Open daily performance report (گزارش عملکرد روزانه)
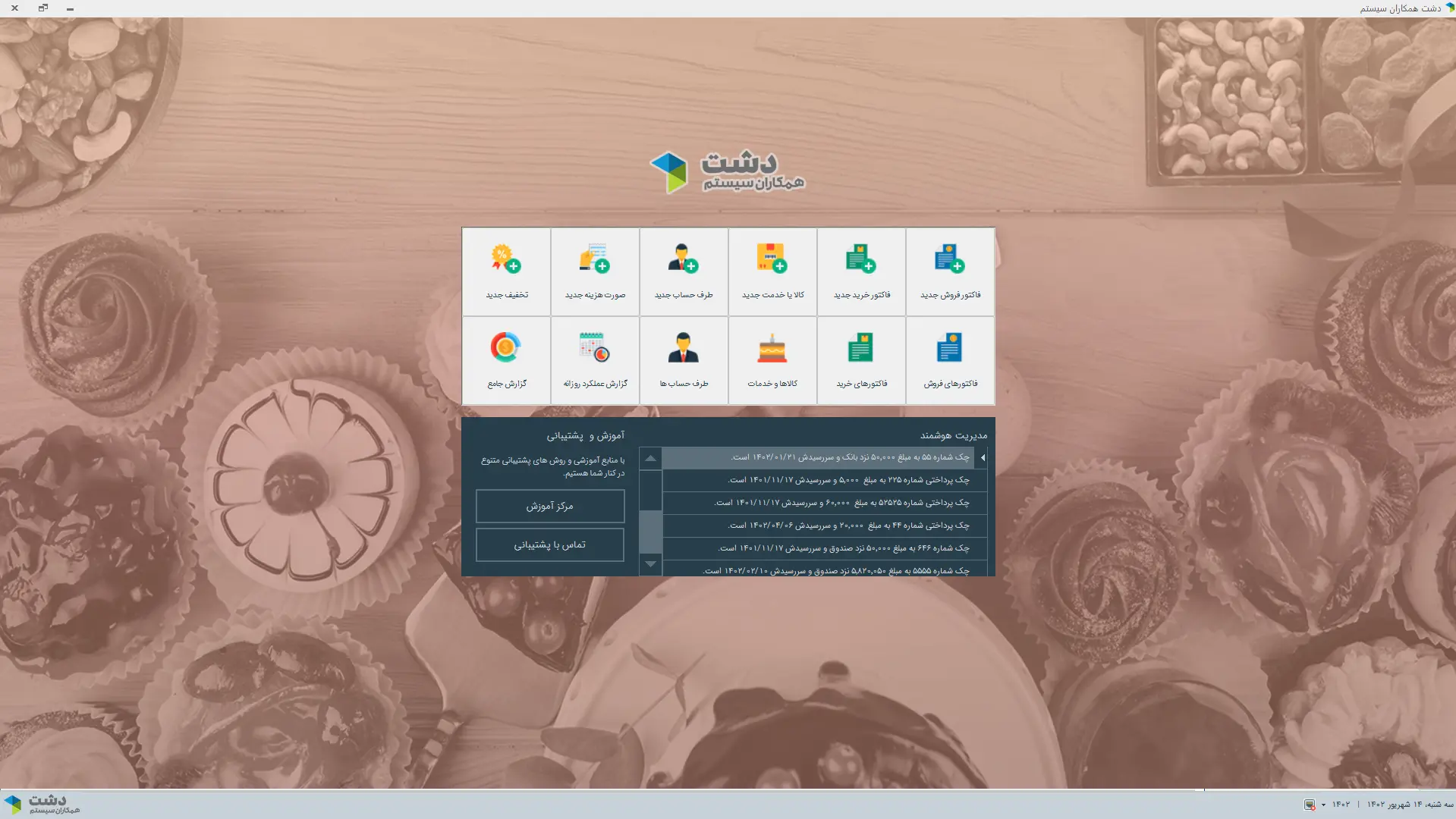 (x=595, y=360)
